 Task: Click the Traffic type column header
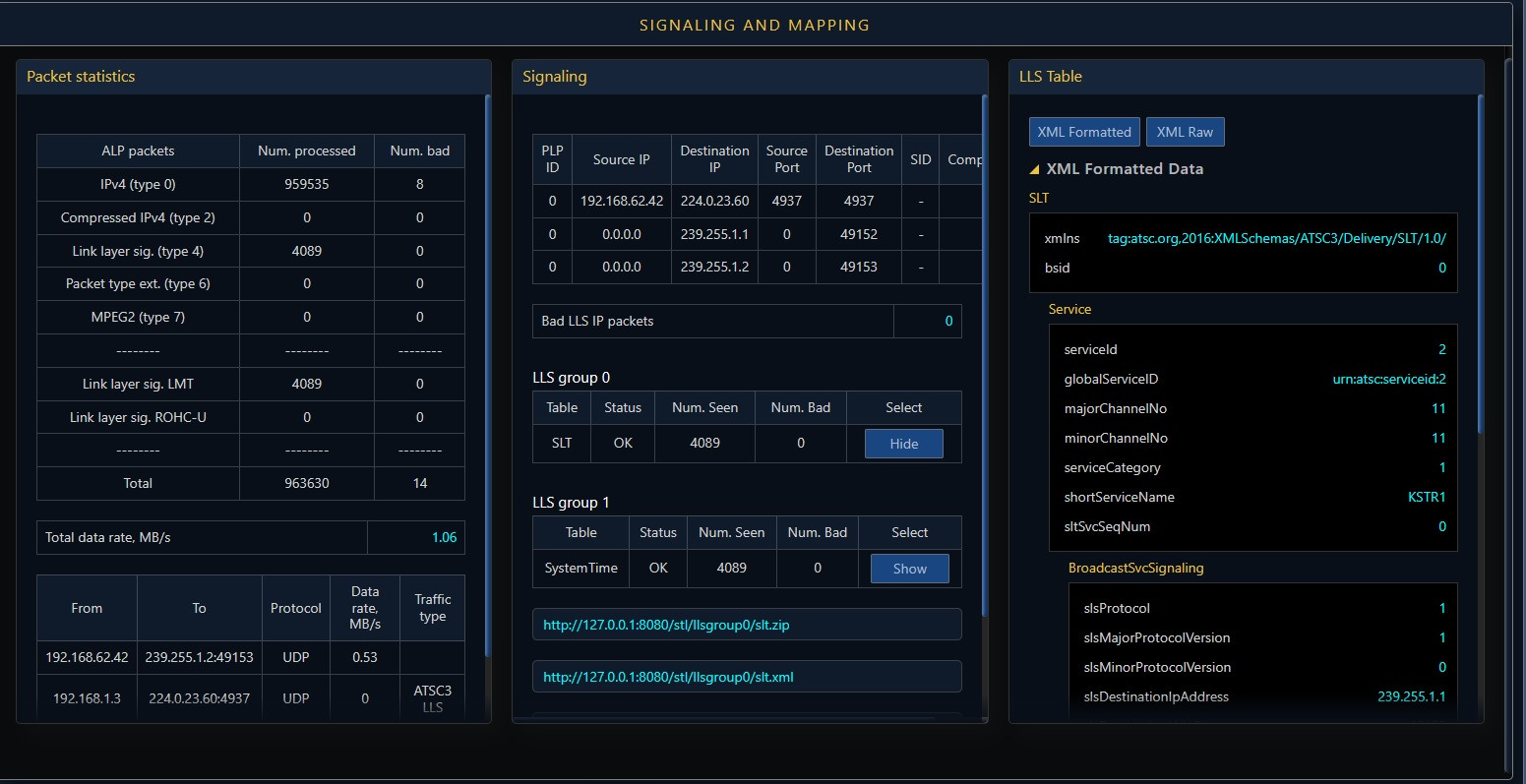coord(433,607)
